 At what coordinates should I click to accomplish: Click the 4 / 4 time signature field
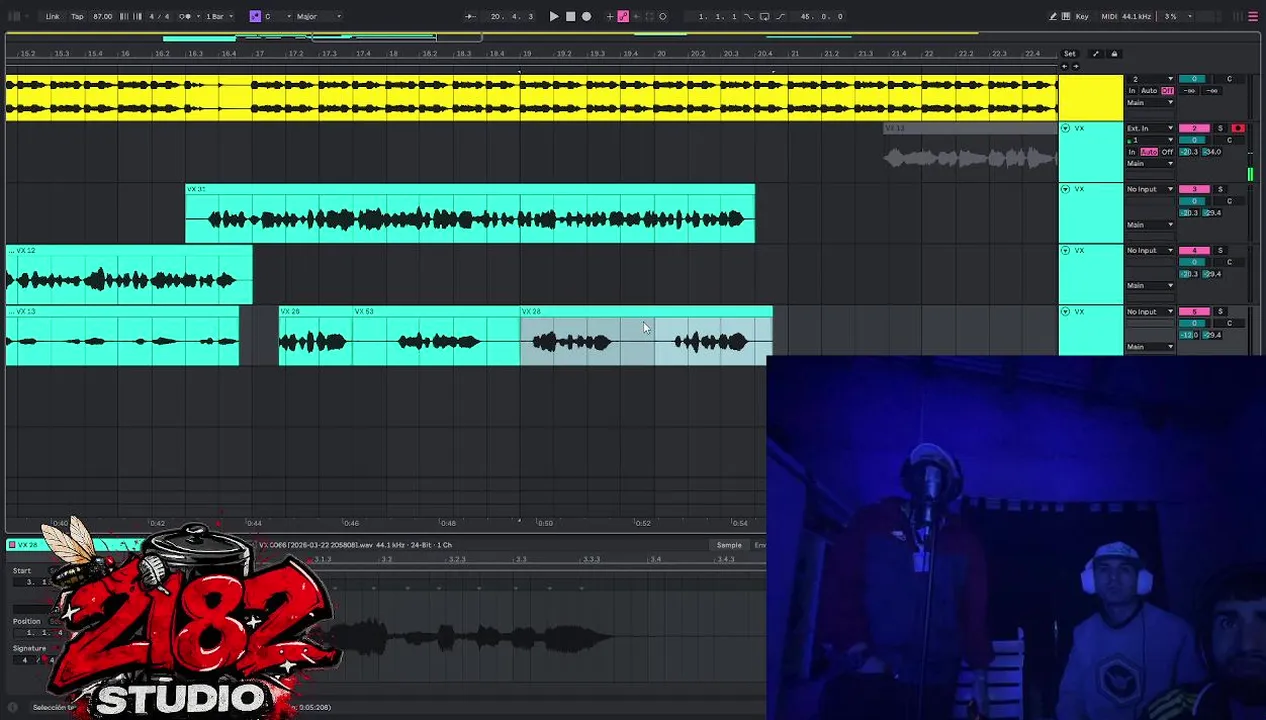click(159, 16)
